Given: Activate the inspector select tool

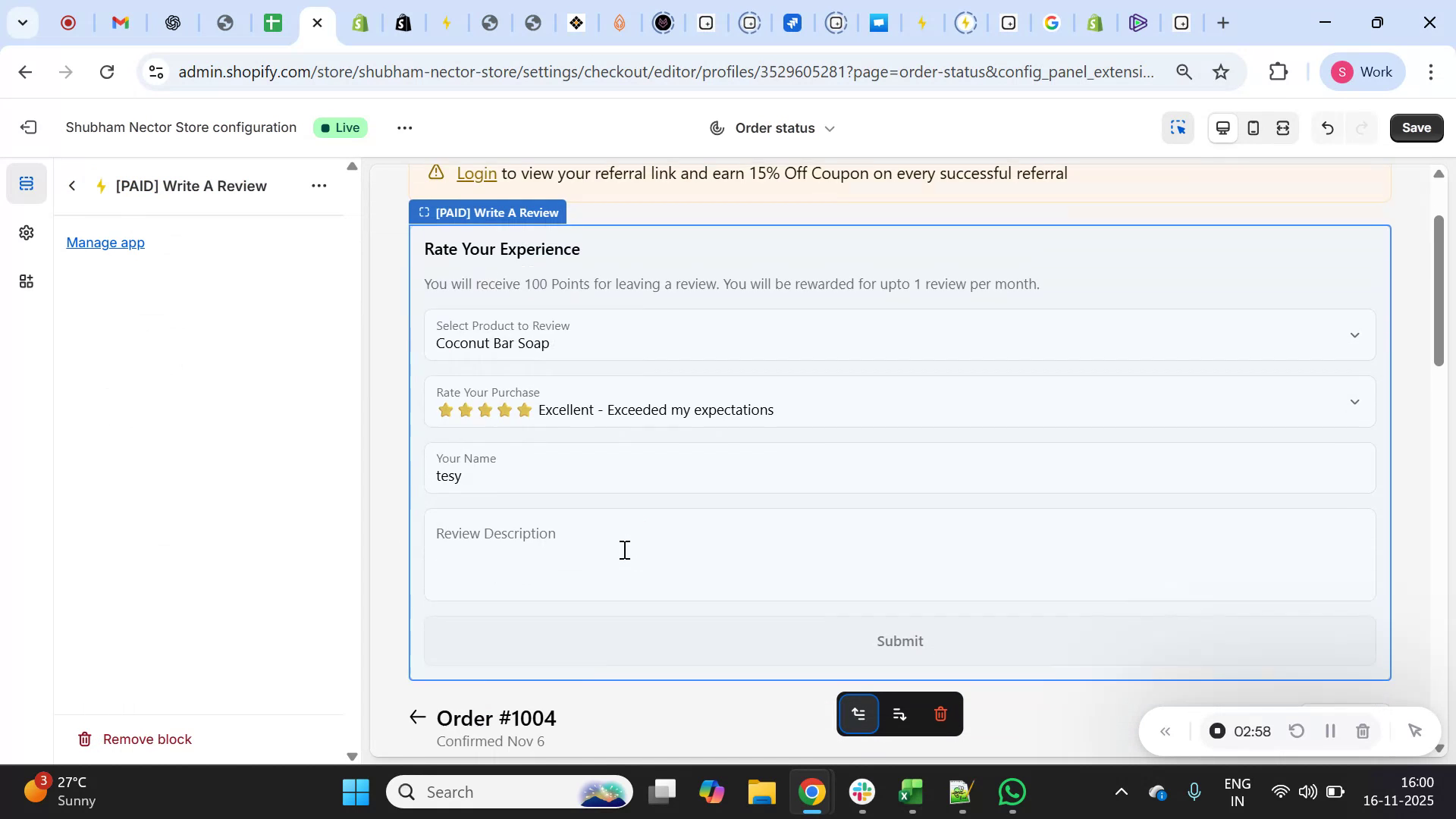Looking at the screenshot, I should tap(1178, 127).
